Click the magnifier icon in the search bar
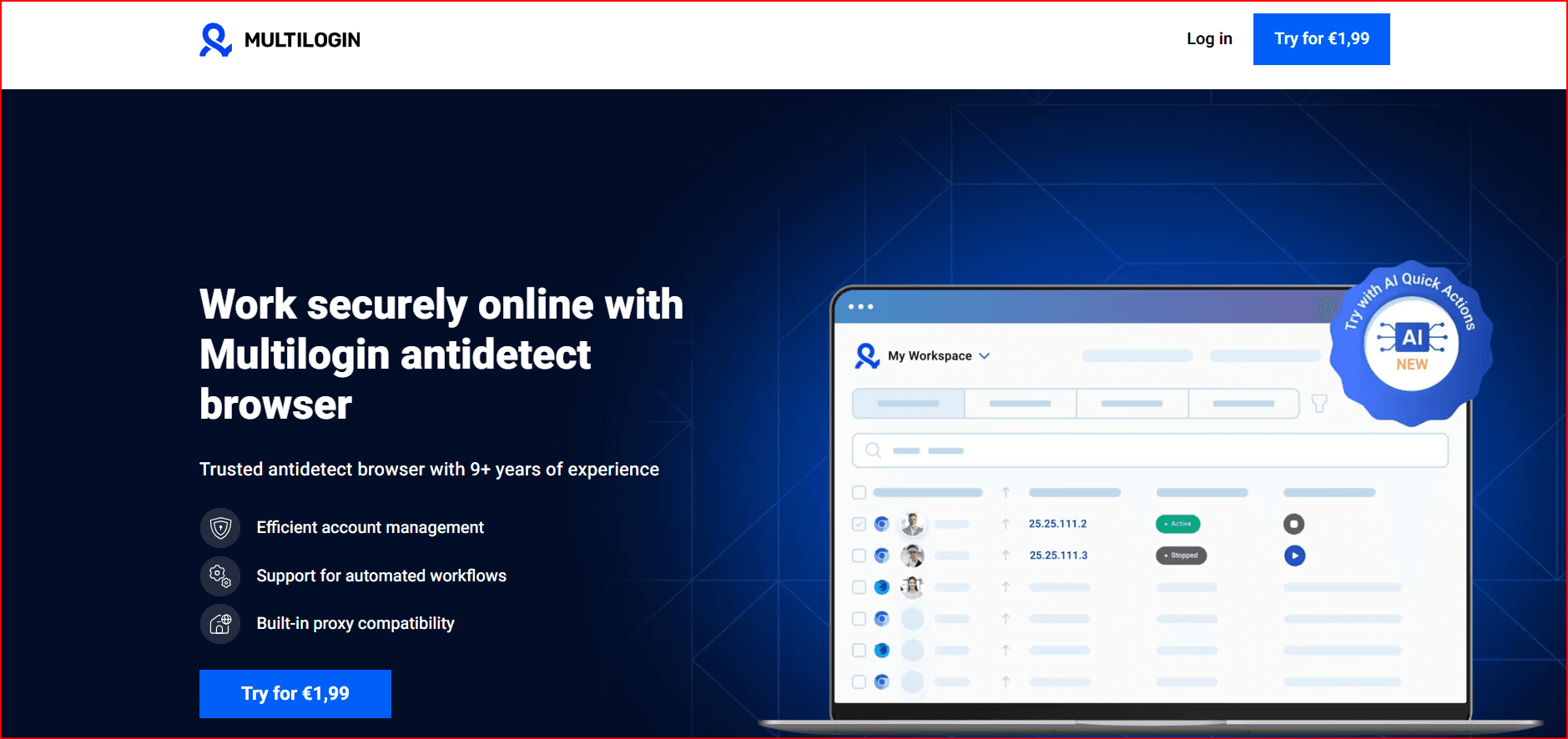1568x739 pixels. click(x=873, y=450)
